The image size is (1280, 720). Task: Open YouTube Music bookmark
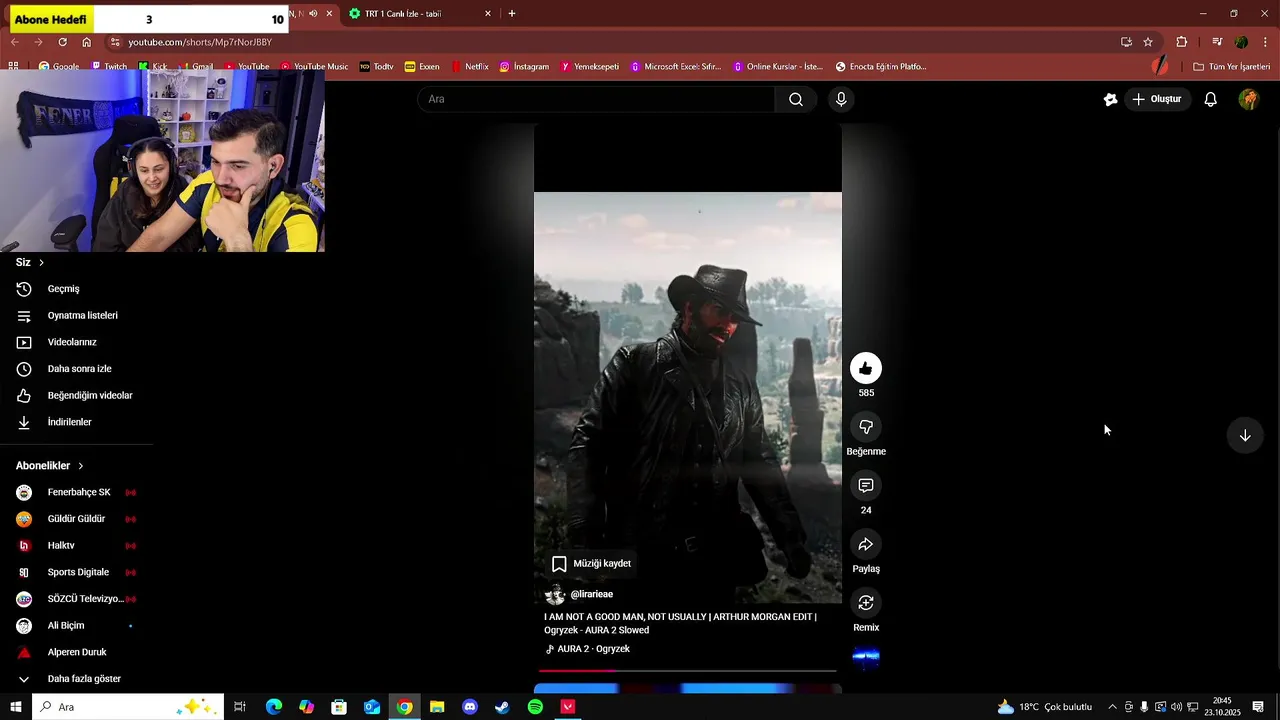coord(314,67)
